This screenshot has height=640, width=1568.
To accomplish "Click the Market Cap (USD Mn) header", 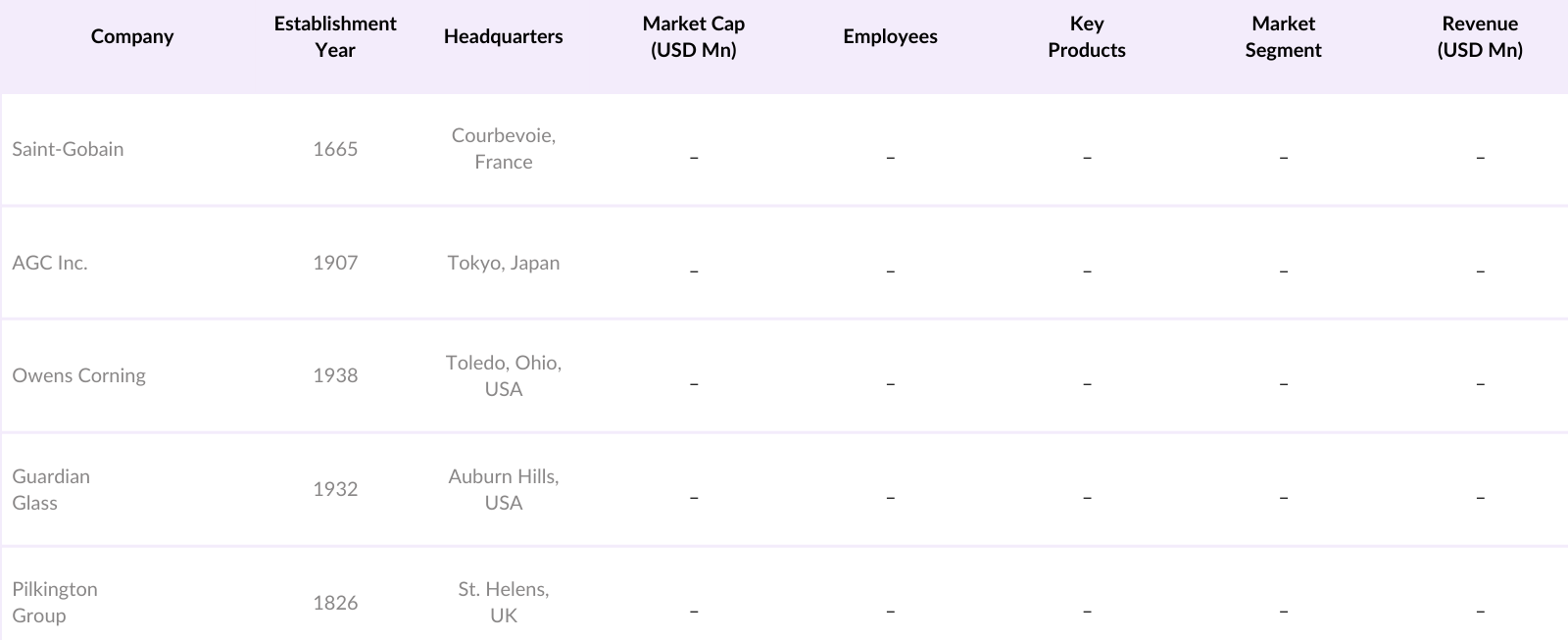I will pyautogui.click(x=693, y=36).
